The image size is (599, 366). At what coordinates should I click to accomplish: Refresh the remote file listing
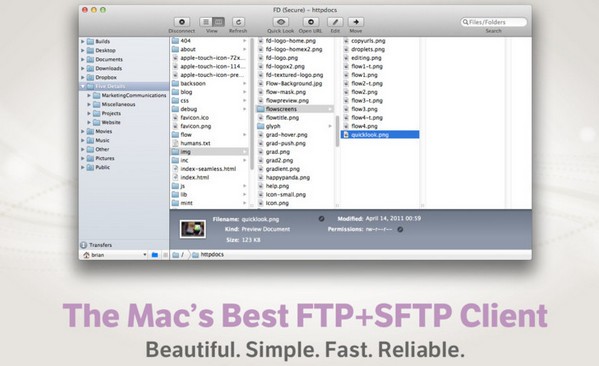click(238, 22)
